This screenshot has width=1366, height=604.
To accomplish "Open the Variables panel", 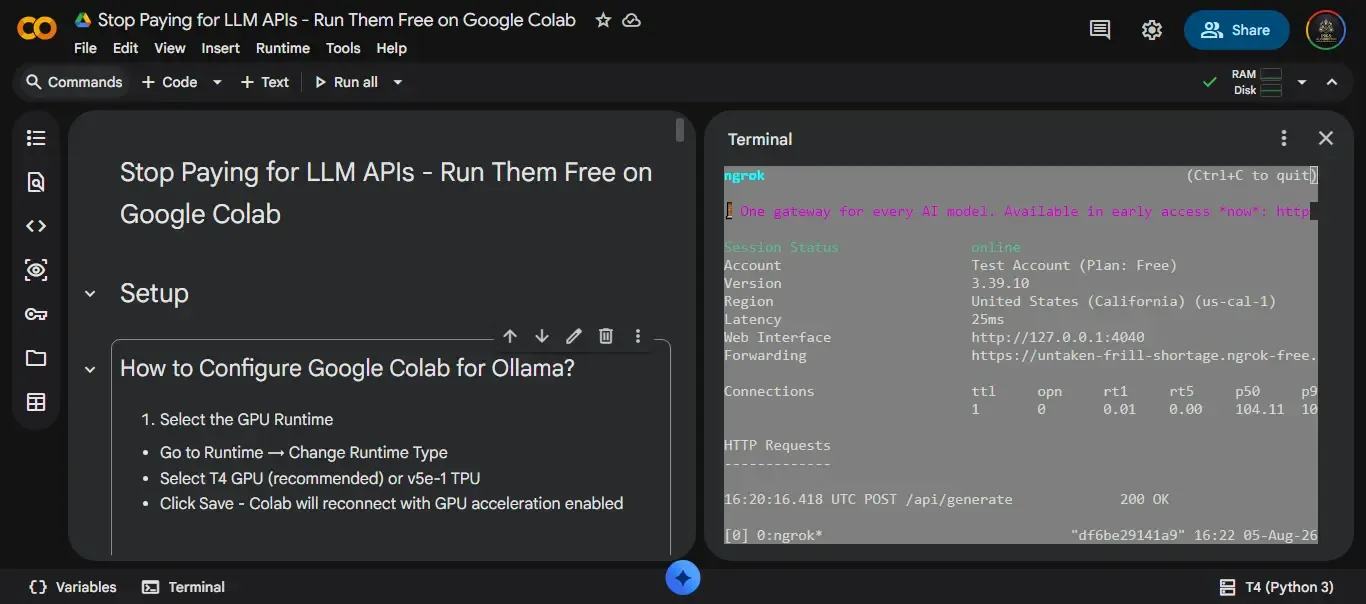I will click(73, 587).
